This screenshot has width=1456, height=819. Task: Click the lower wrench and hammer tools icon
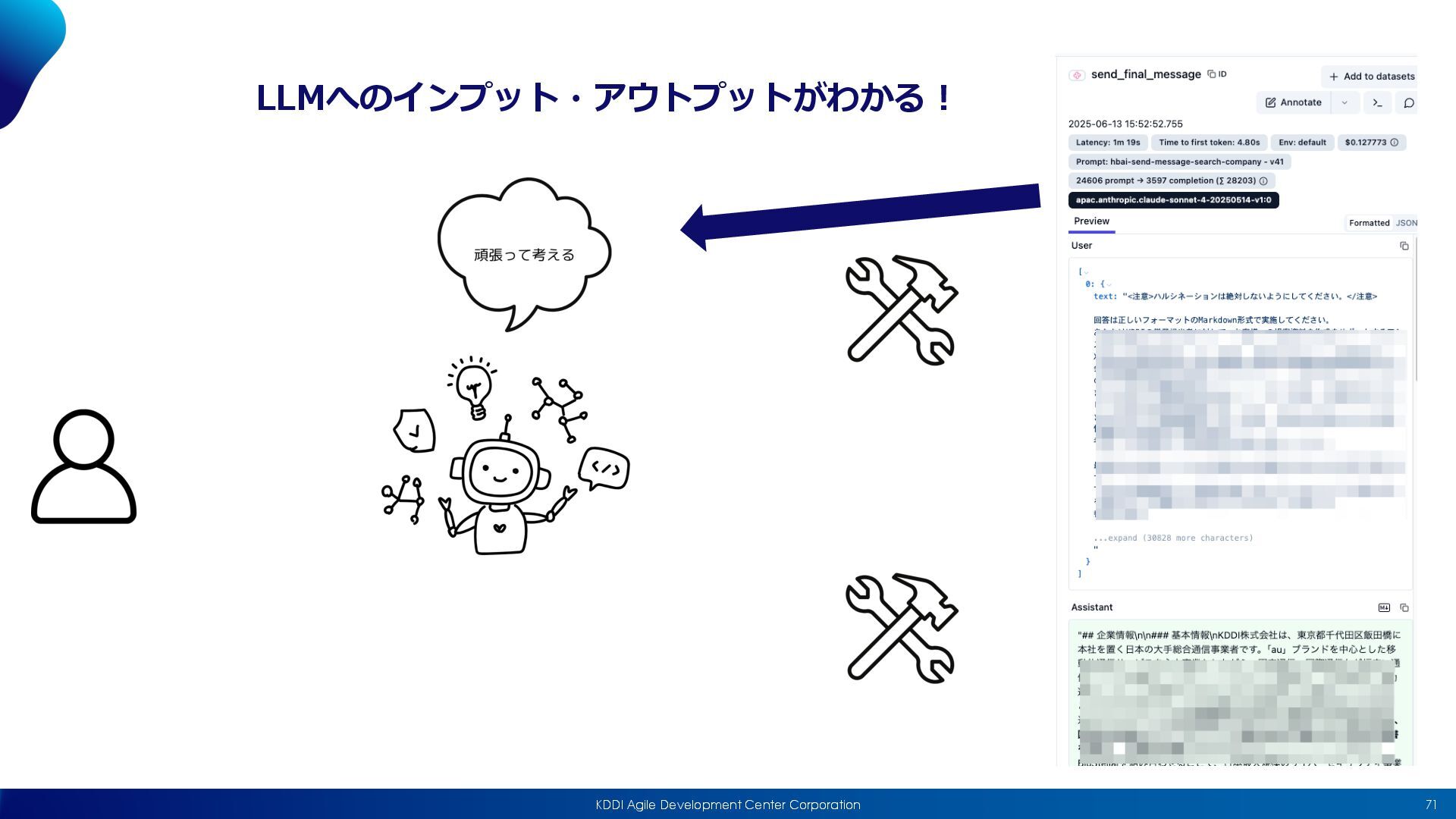pyautogui.click(x=901, y=628)
